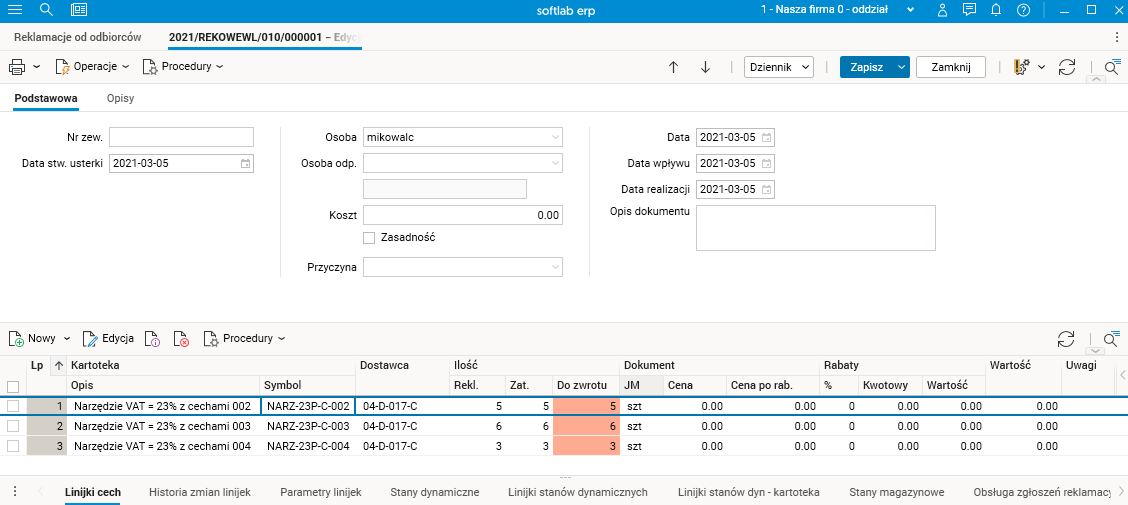Expand the Przyczyna dropdown

[x=555, y=268]
